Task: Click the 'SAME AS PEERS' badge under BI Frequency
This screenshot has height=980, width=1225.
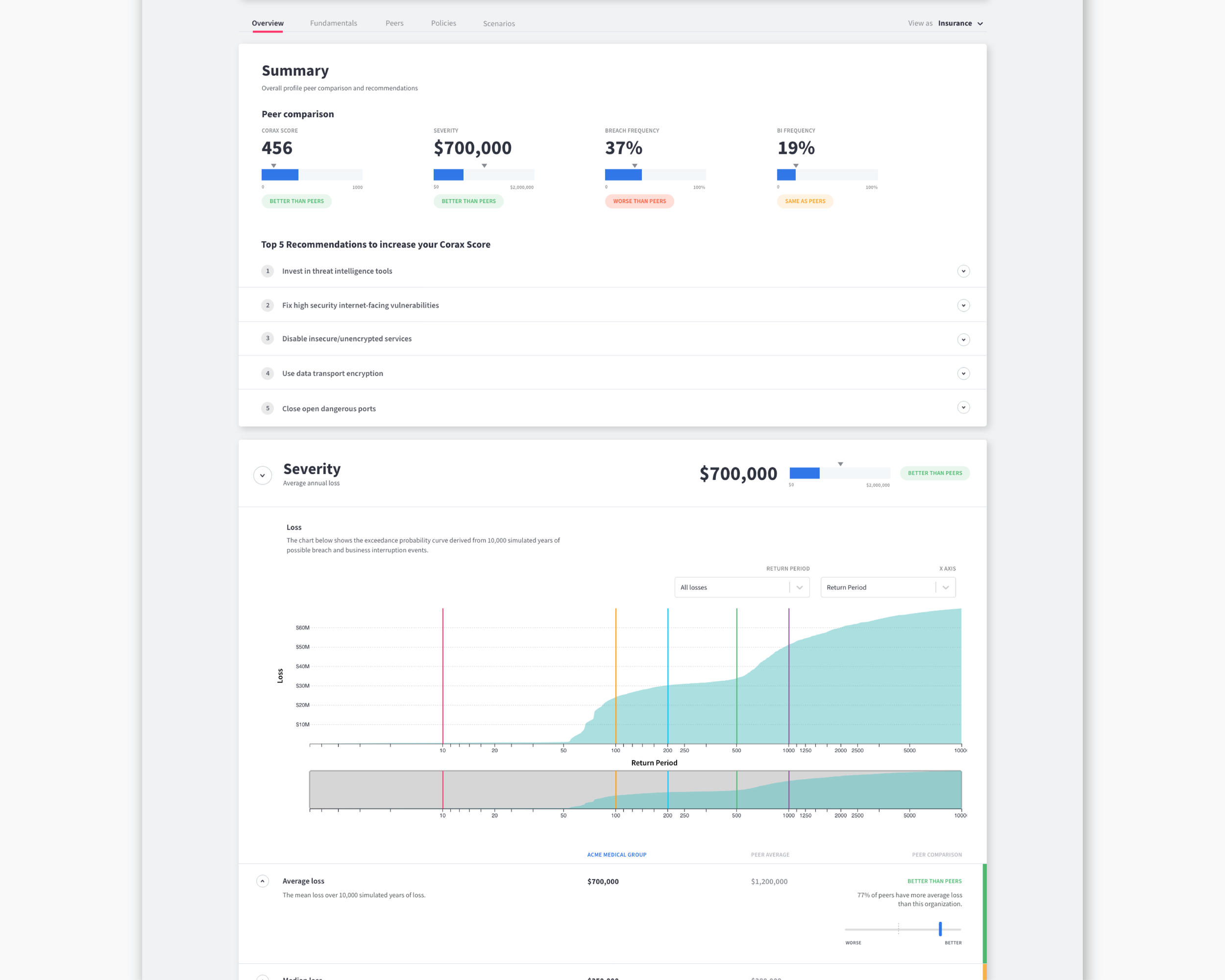Action: click(x=805, y=201)
